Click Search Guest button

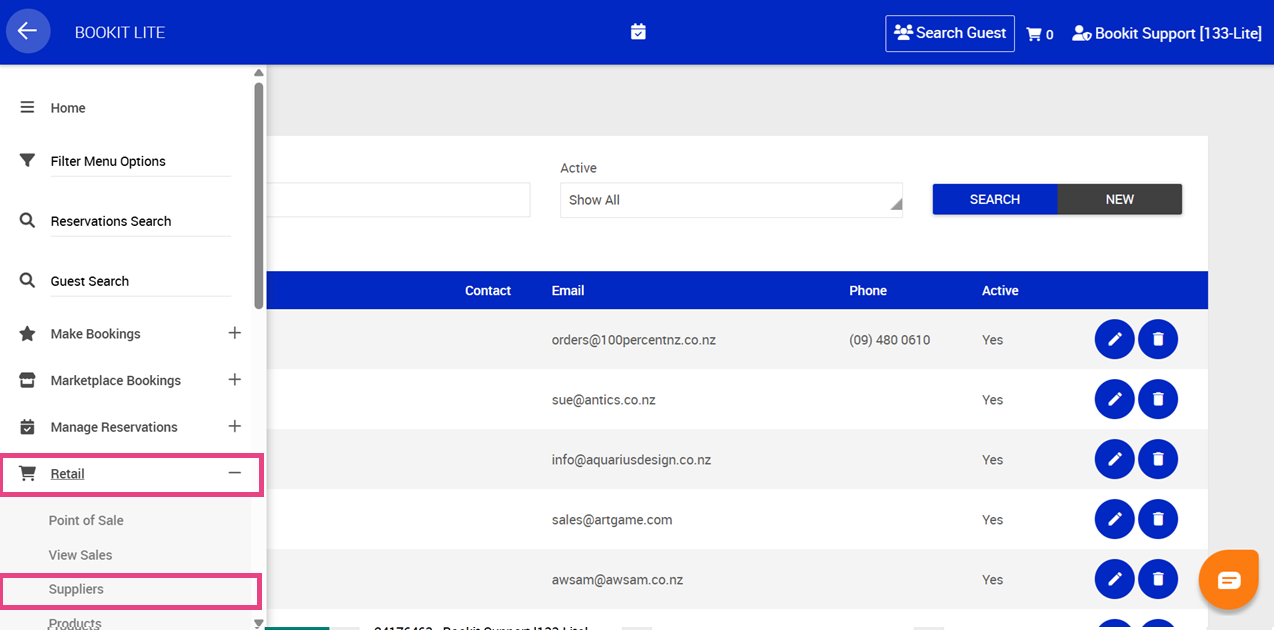pos(950,33)
